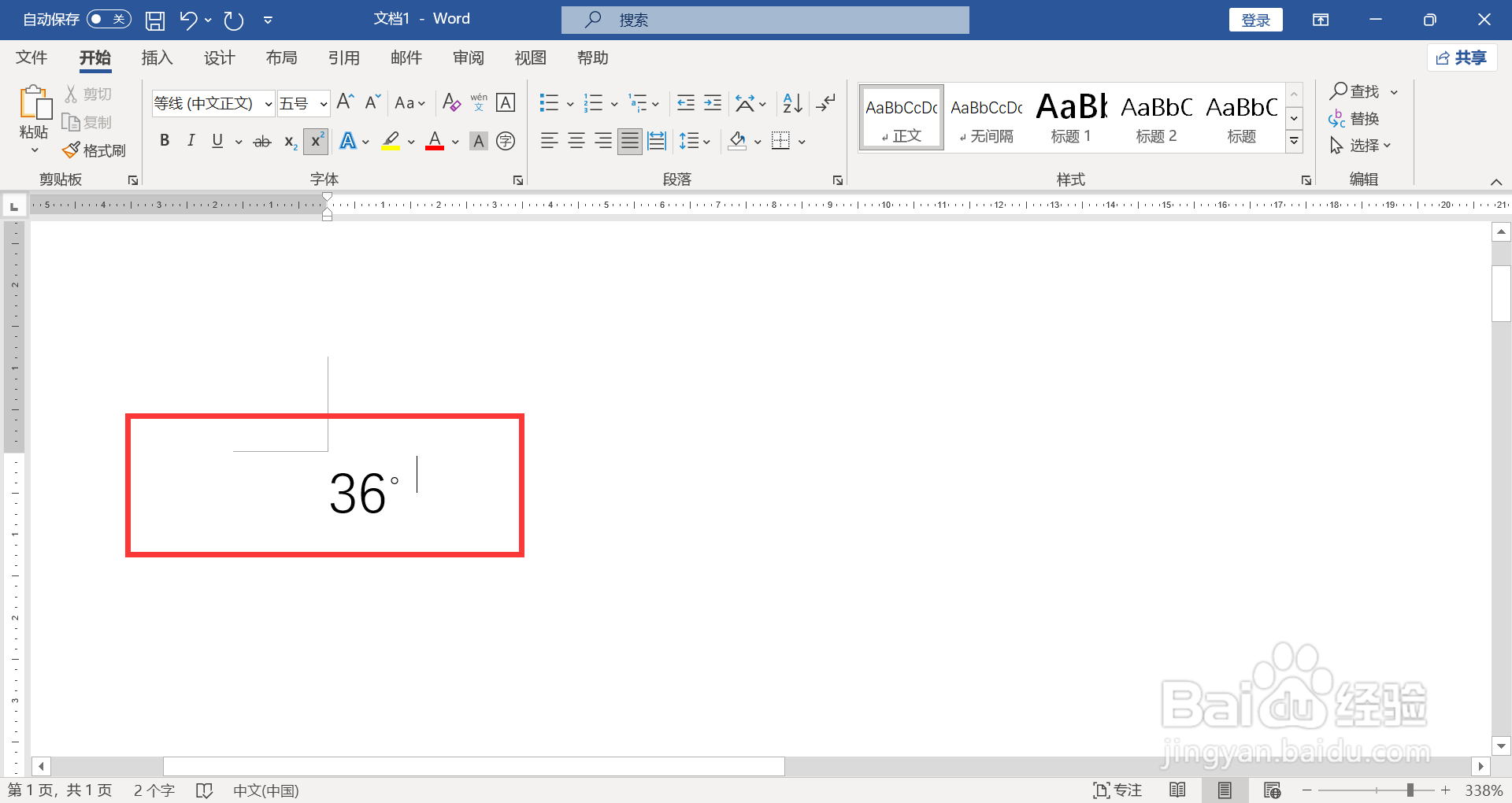Open the phonetic guide (wén) tool

point(479,102)
